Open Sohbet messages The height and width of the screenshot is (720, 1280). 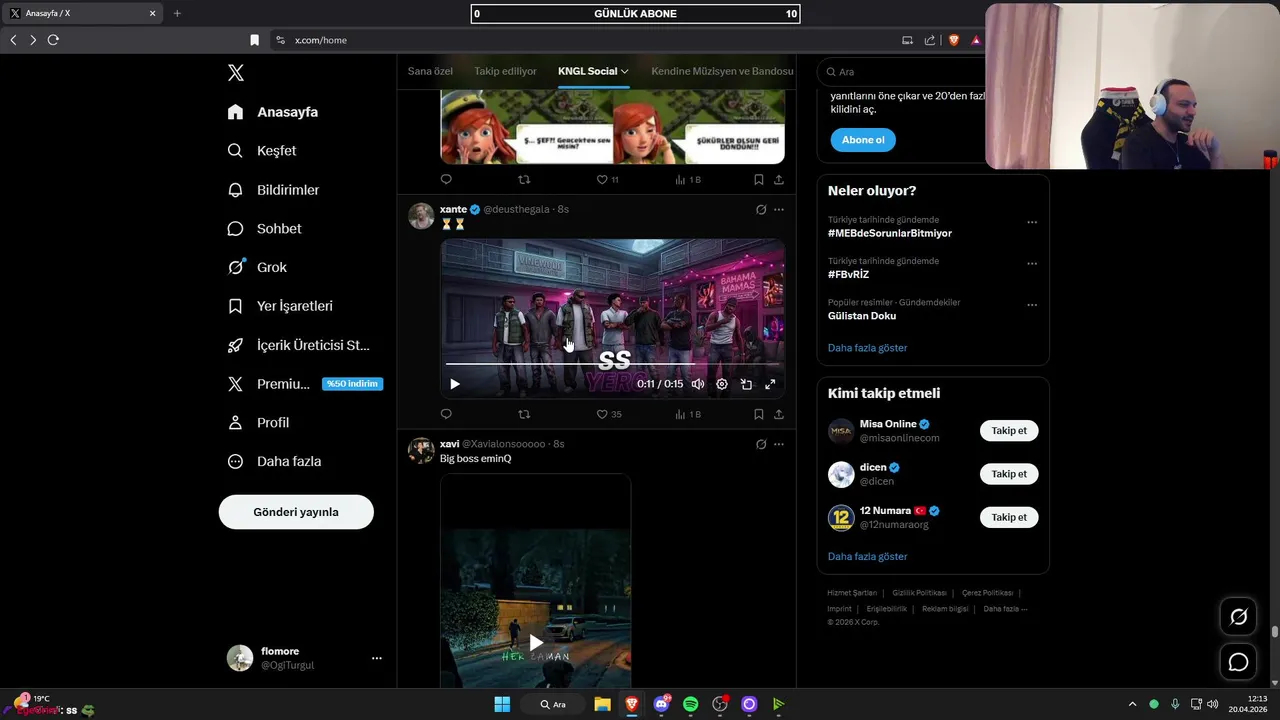[x=264, y=229]
